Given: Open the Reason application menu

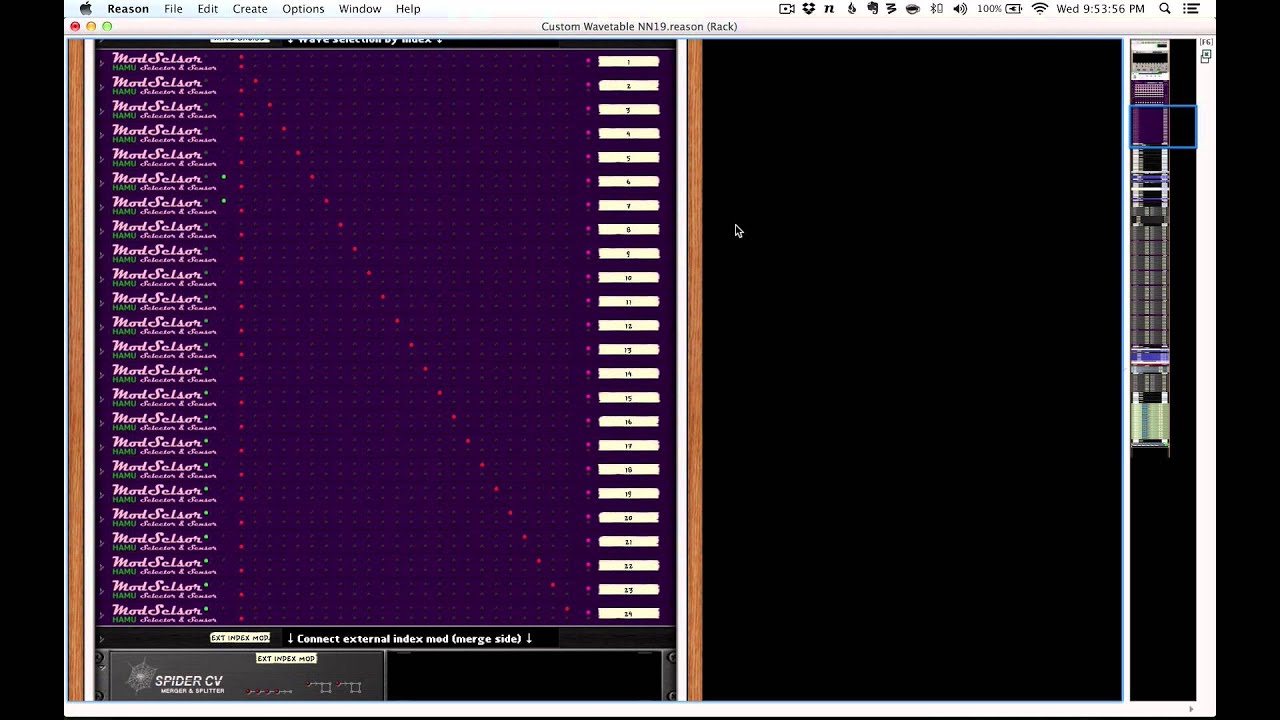Looking at the screenshot, I should point(128,8).
